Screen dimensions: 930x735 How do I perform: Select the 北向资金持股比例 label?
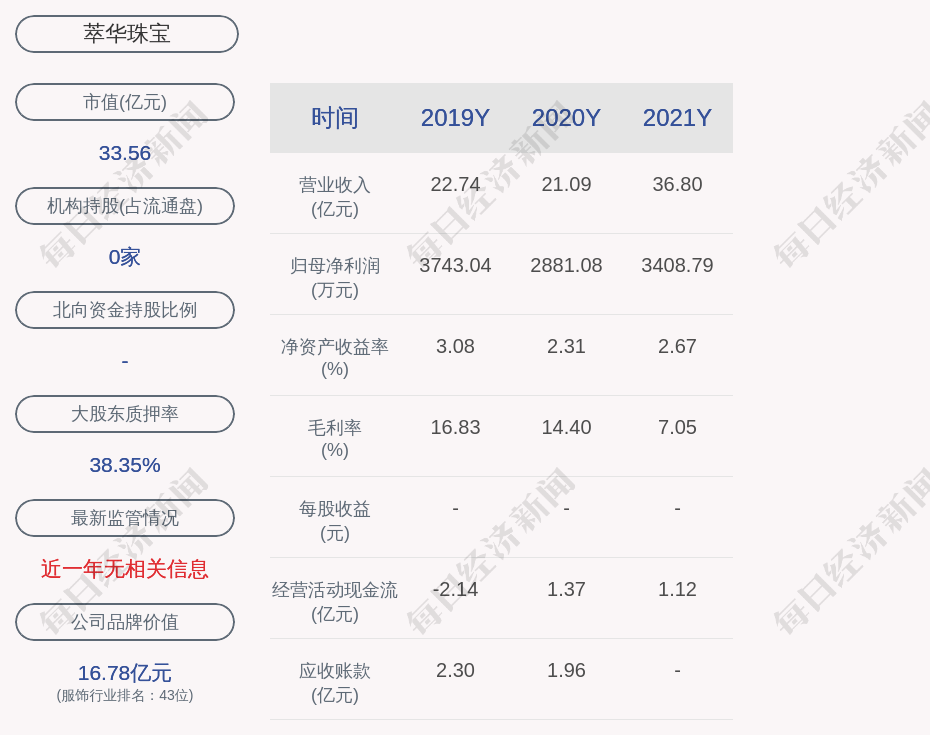click(x=125, y=310)
